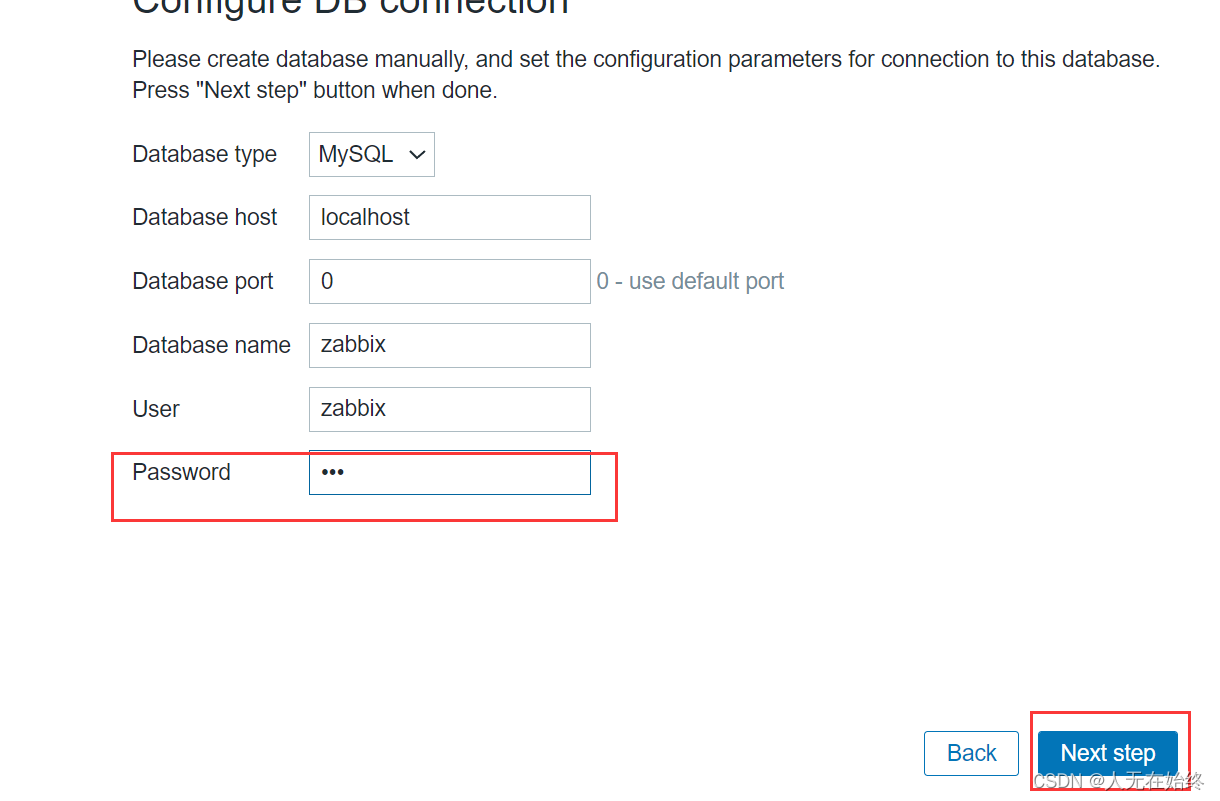Click the "Press Next step button when done" line

tap(315, 90)
